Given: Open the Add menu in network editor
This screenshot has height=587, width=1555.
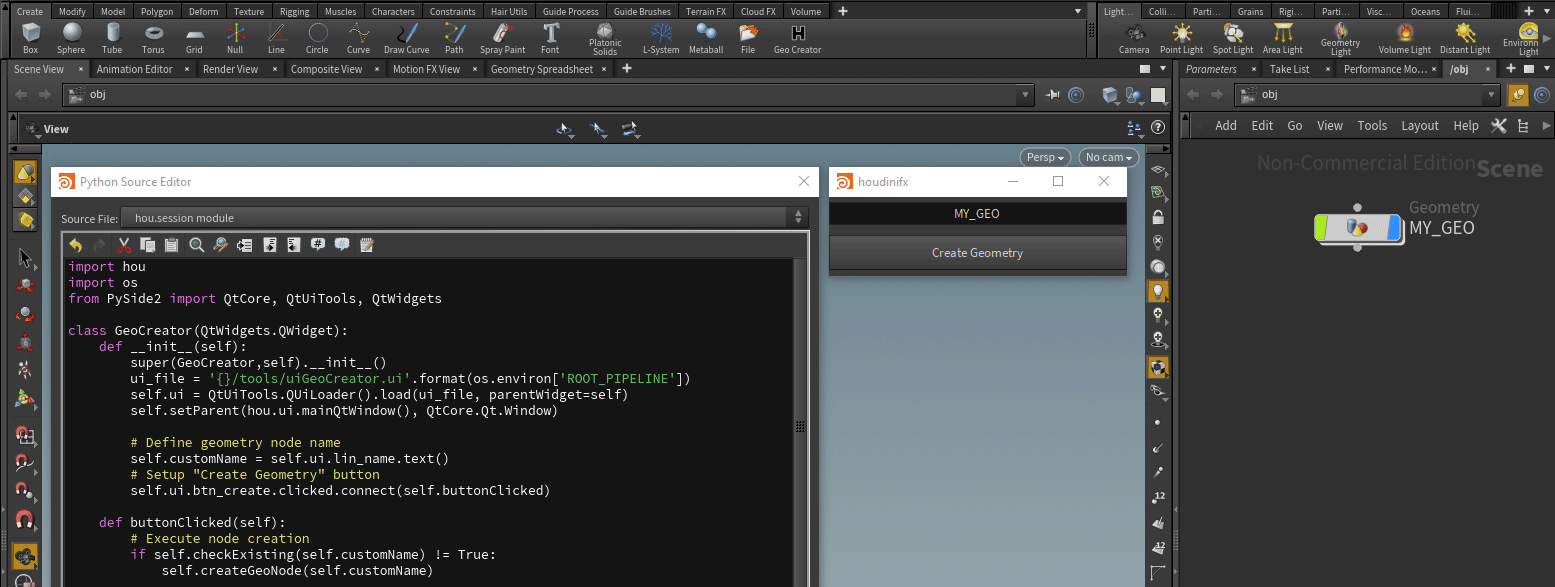Looking at the screenshot, I should pyautogui.click(x=1226, y=126).
